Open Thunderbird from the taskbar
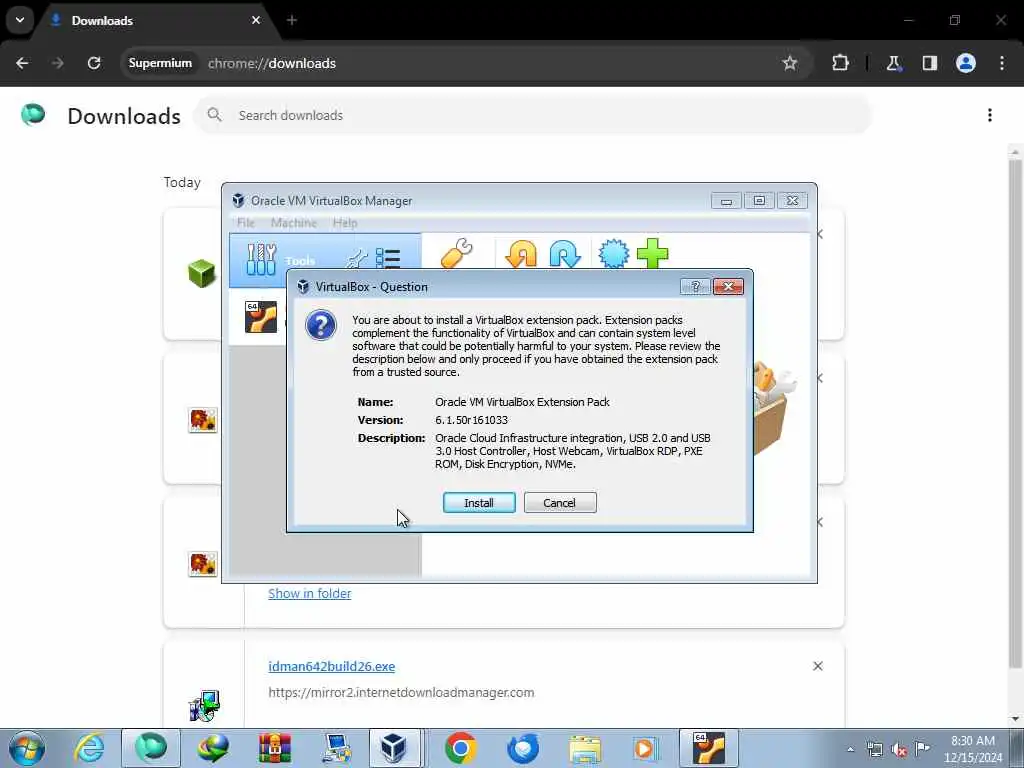The image size is (1024, 768). [523, 748]
